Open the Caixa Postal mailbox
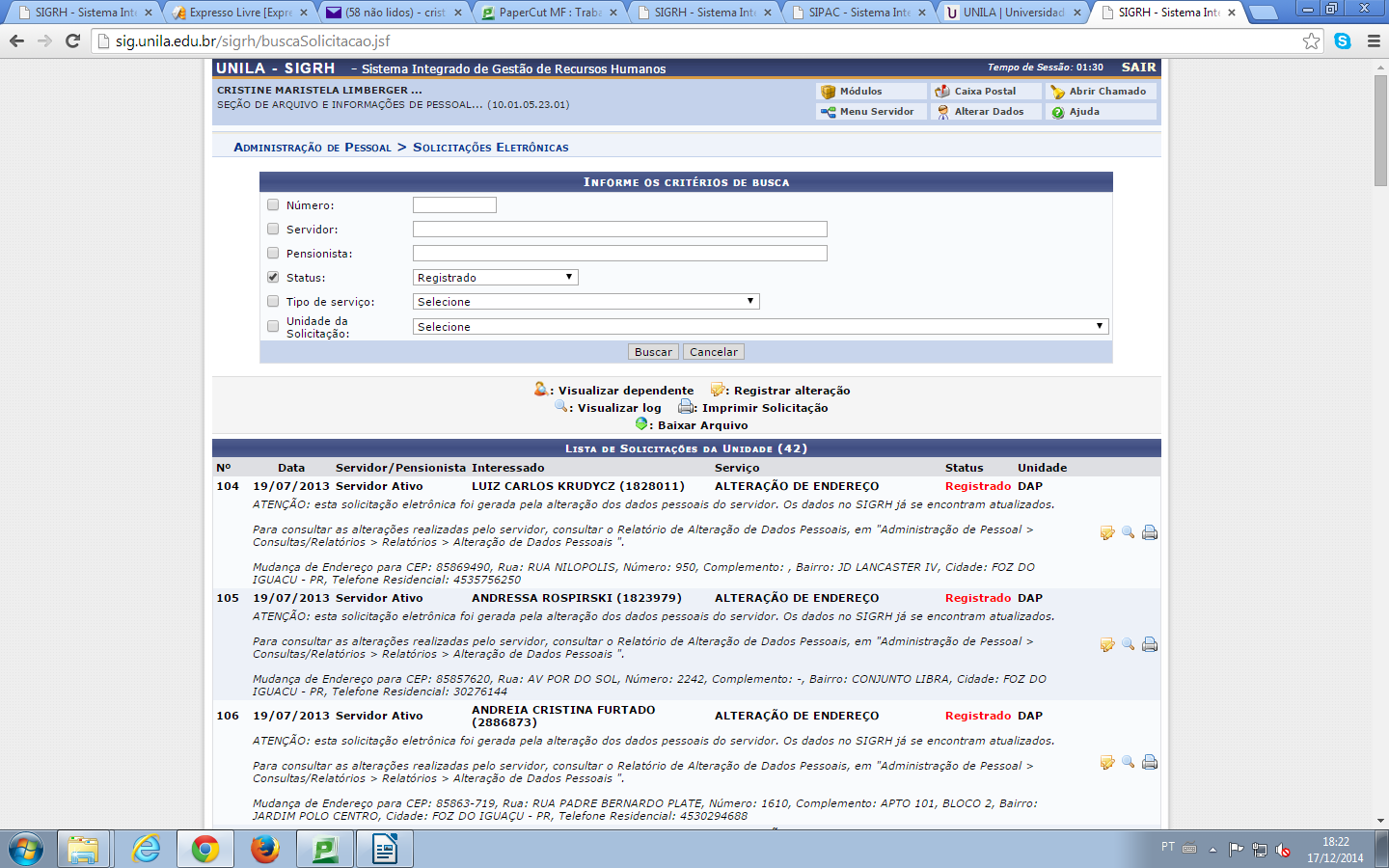Image resolution: width=1389 pixels, height=868 pixels. [x=987, y=92]
